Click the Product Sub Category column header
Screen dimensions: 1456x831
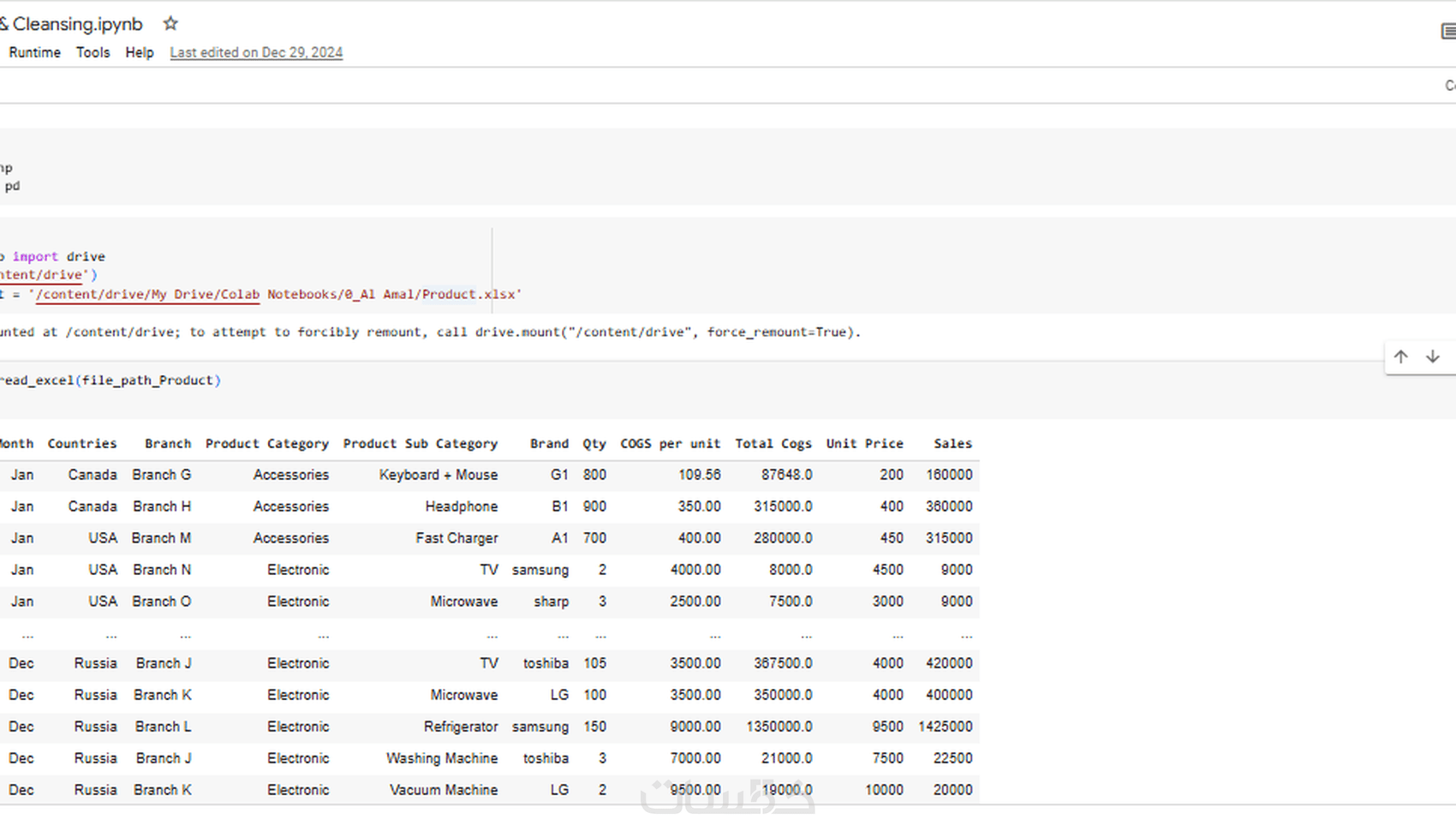coord(421,443)
